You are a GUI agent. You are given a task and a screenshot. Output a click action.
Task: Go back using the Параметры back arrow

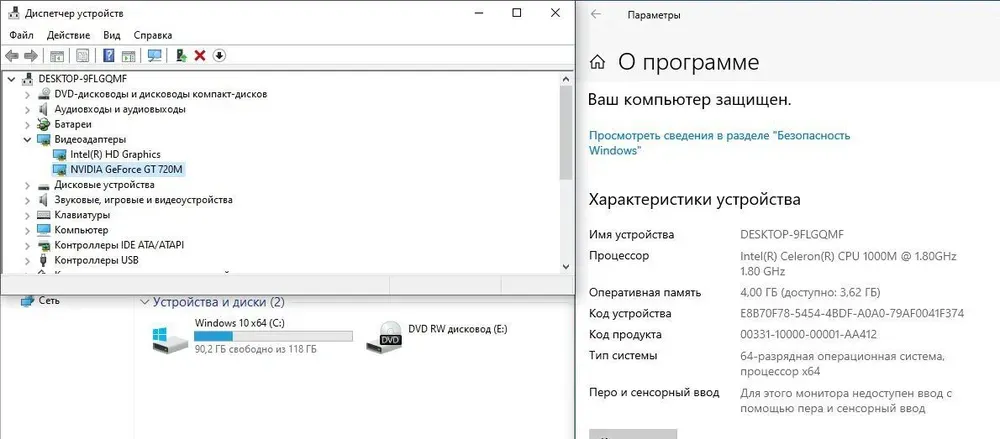click(596, 15)
